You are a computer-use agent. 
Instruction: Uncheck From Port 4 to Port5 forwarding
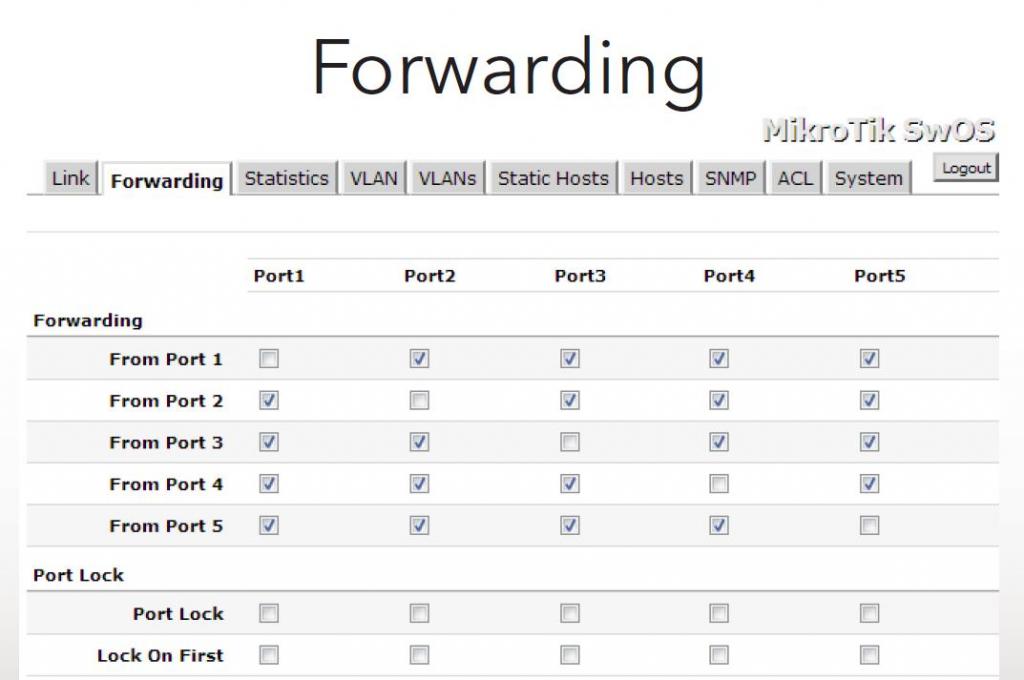(869, 484)
